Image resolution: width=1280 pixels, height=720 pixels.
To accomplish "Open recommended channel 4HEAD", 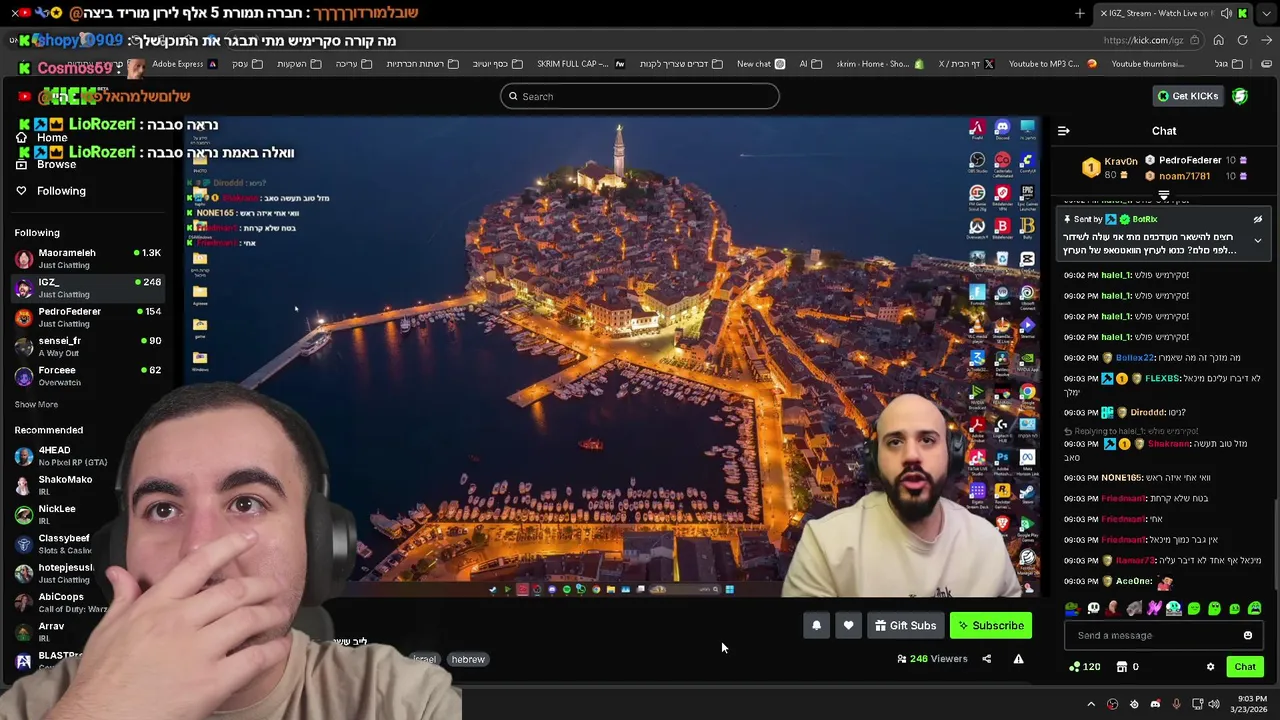I will tap(60, 456).
